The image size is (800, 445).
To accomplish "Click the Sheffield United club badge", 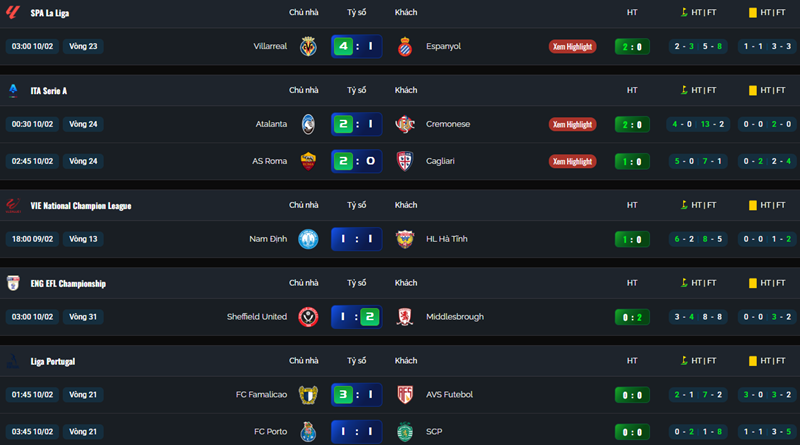I will [x=308, y=316].
